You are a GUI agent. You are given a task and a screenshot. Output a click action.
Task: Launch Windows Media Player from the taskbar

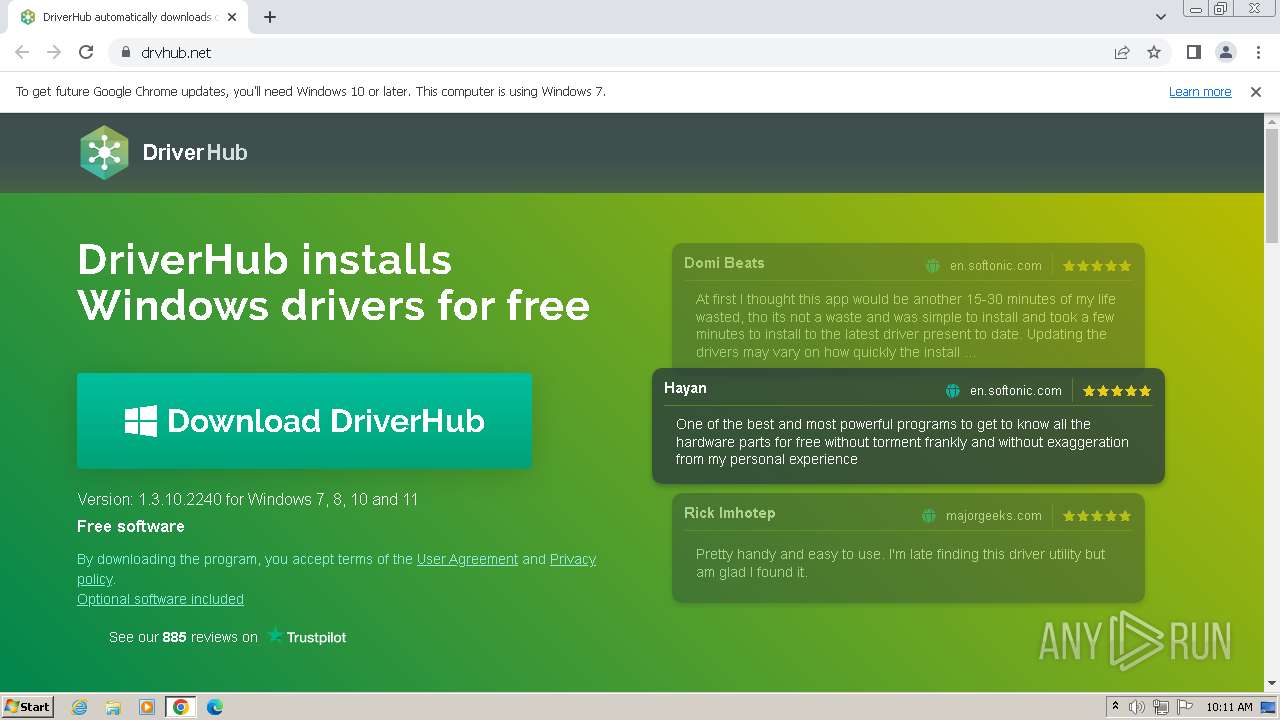pyautogui.click(x=147, y=707)
